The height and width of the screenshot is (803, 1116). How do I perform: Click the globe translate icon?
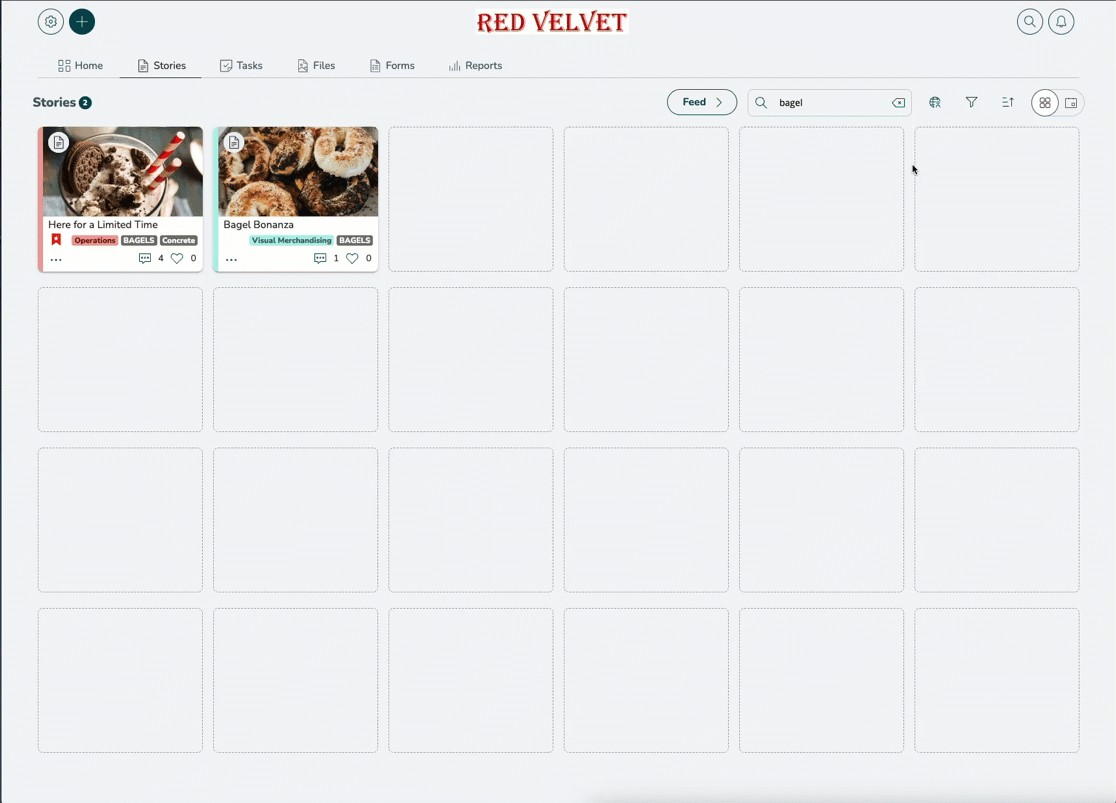[x=935, y=103]
